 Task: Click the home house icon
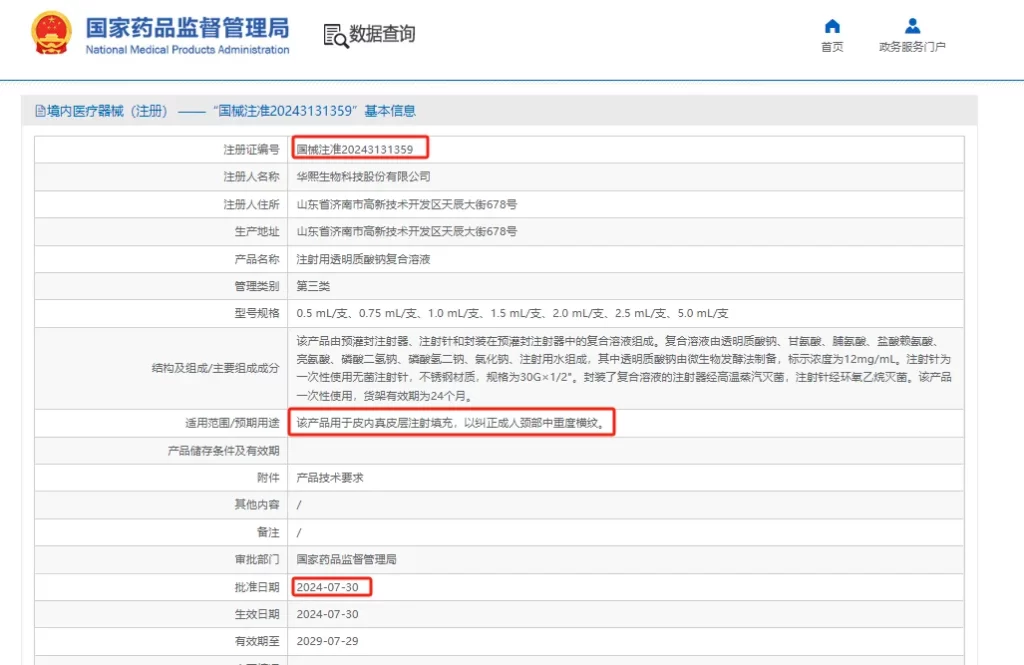(832, 26)
